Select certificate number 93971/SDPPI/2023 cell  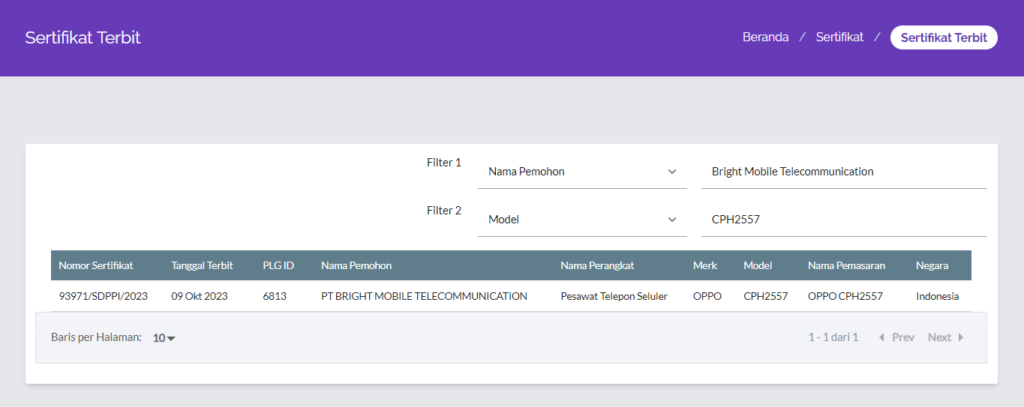click(103, 296)
